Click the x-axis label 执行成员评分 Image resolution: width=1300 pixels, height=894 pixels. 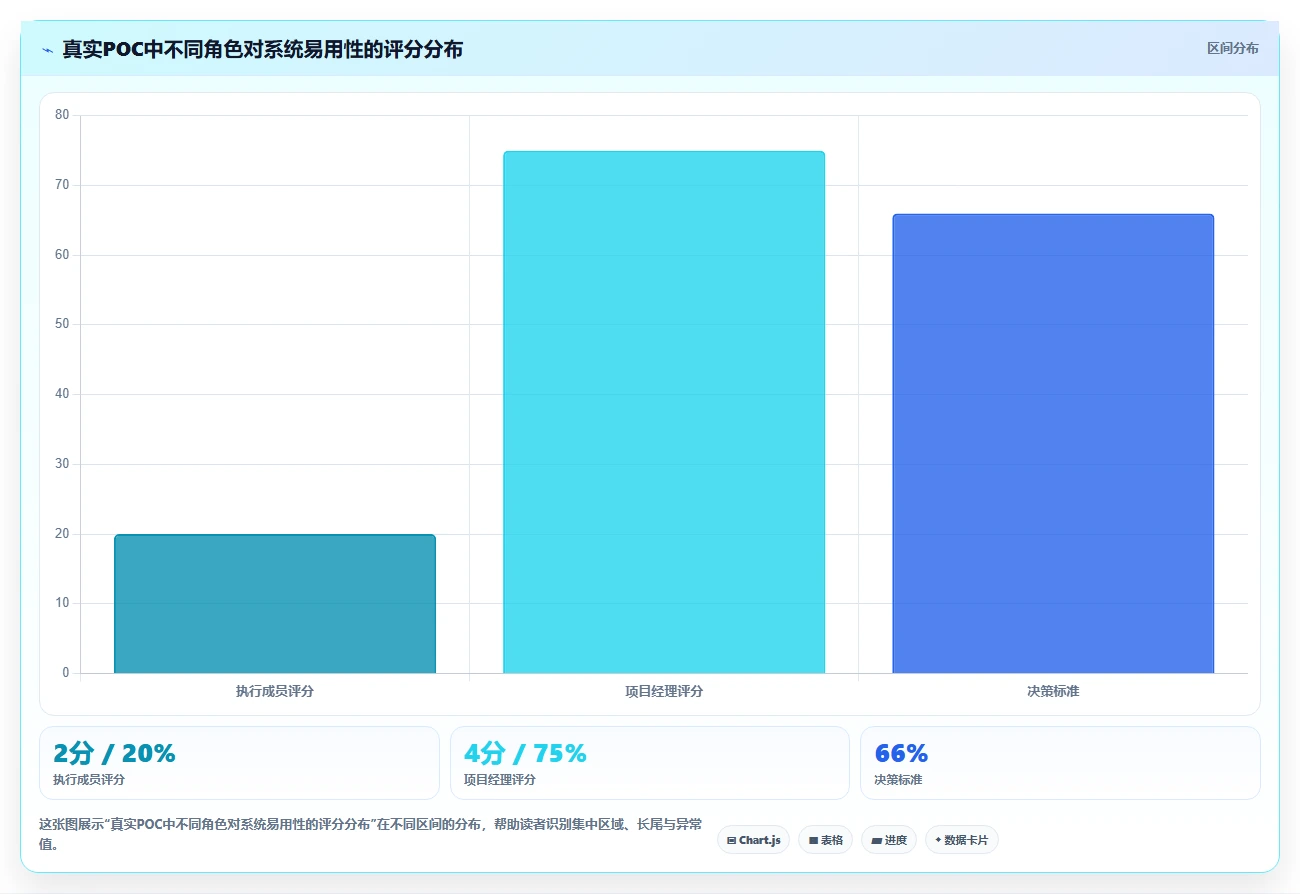[x=275, y=691]
